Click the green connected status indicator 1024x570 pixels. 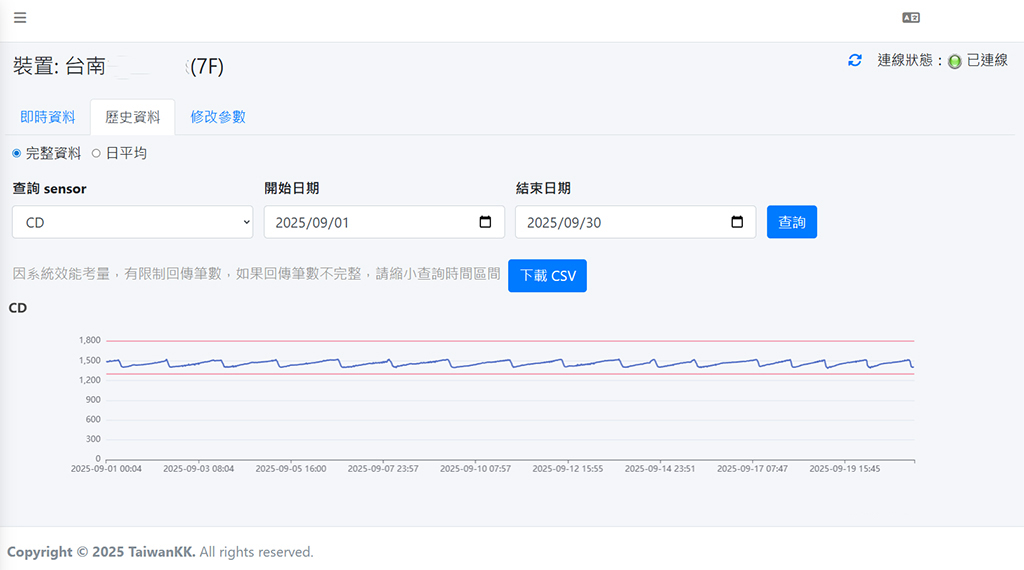click(x=954, y=62)
